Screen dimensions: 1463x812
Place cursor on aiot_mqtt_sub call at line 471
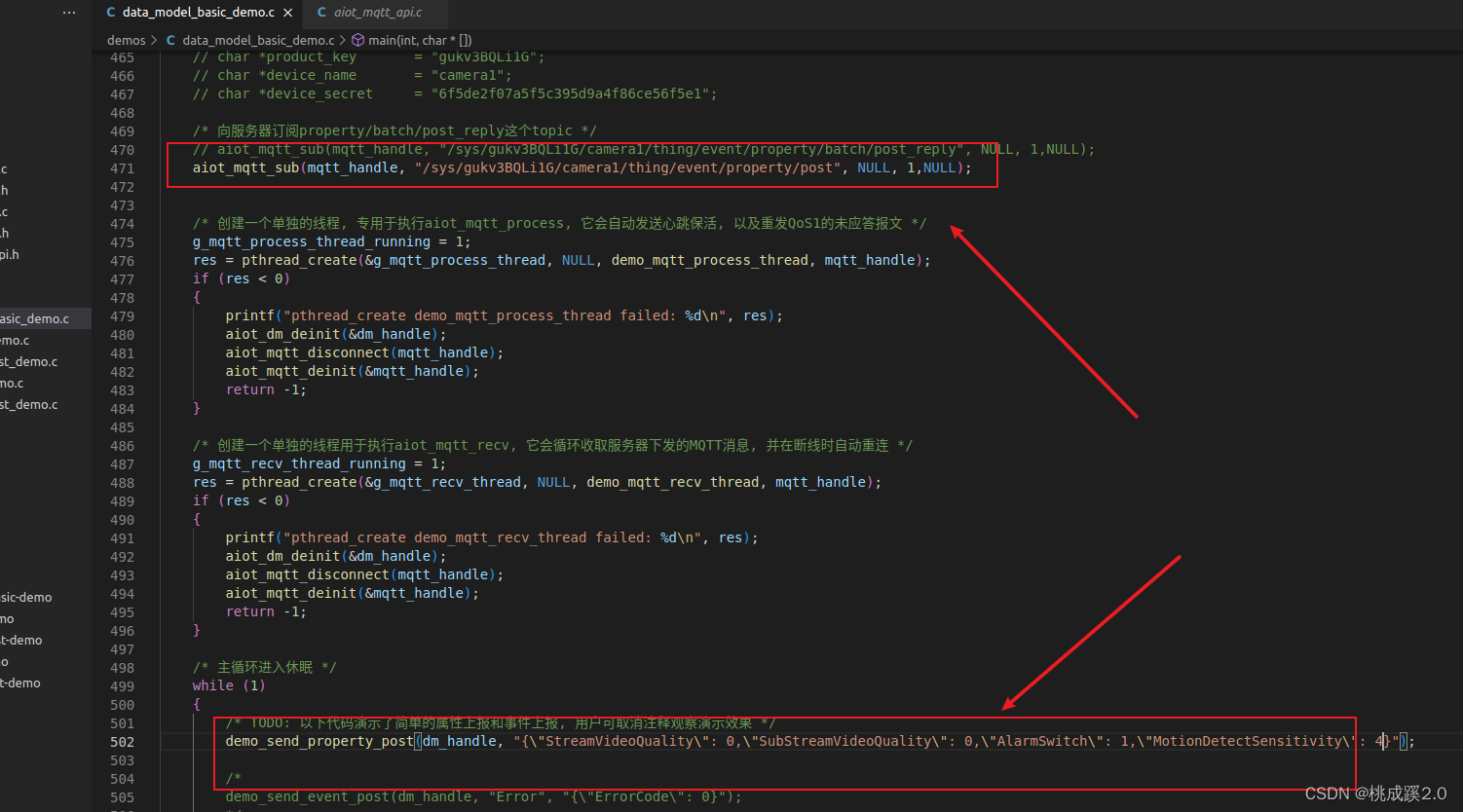[x=582, y=168]
